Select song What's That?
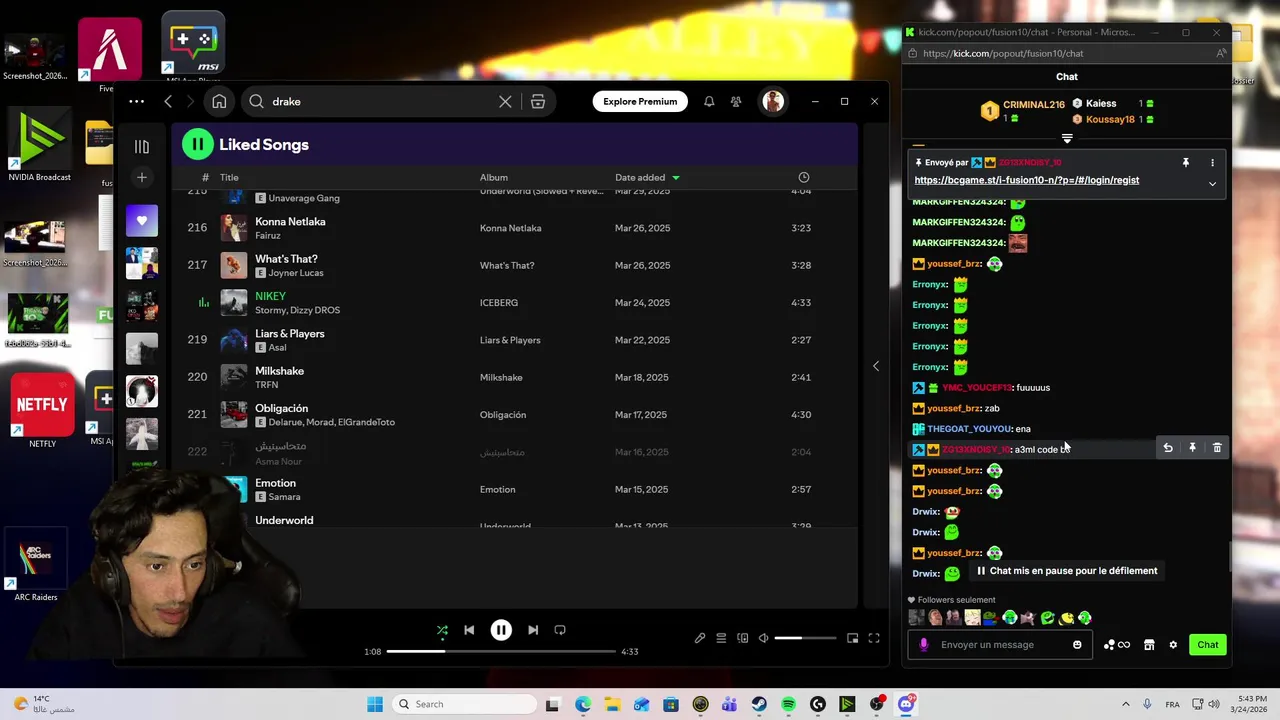 (x=286, y=259)
